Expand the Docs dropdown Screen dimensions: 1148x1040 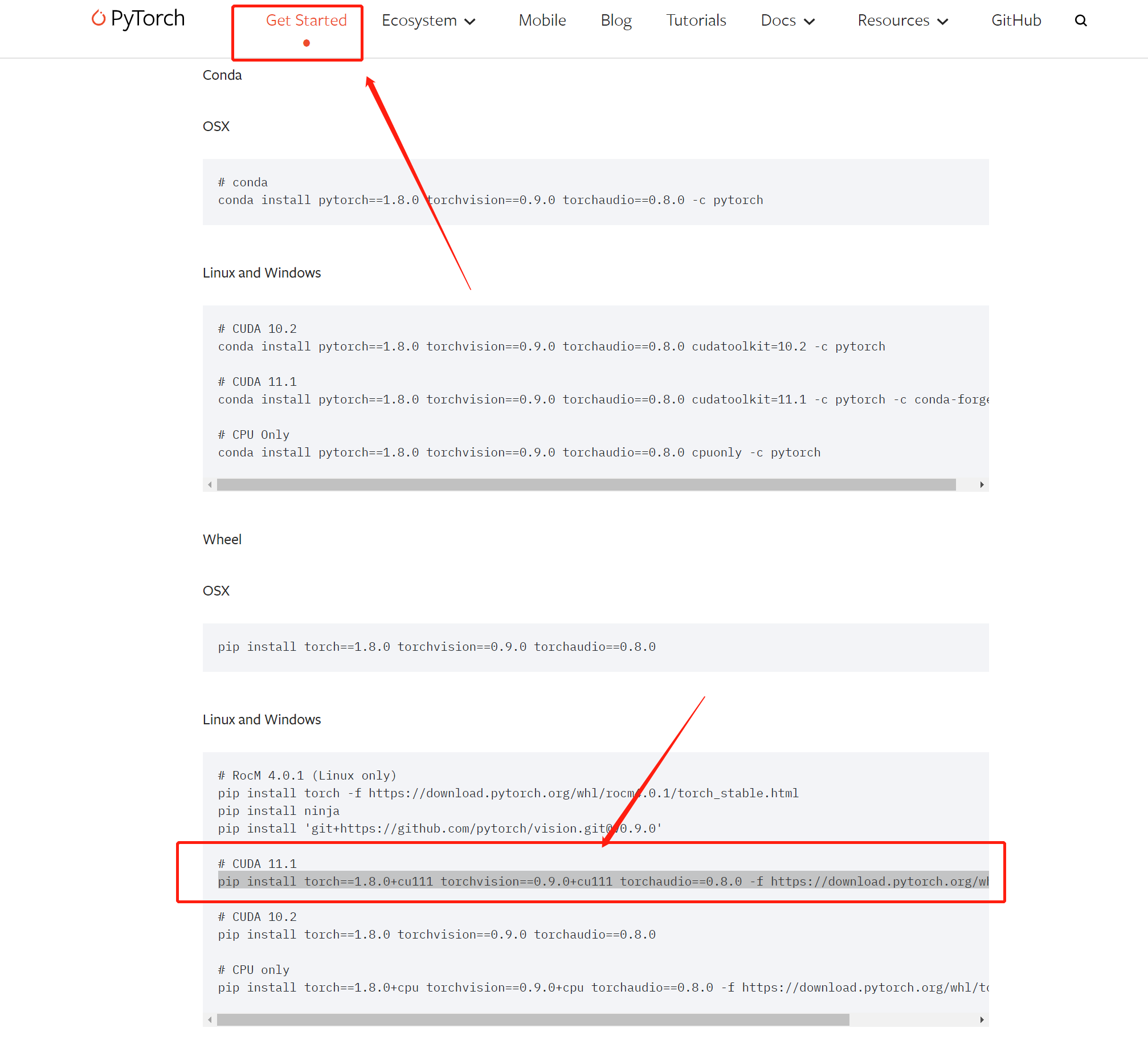point(788,21)
